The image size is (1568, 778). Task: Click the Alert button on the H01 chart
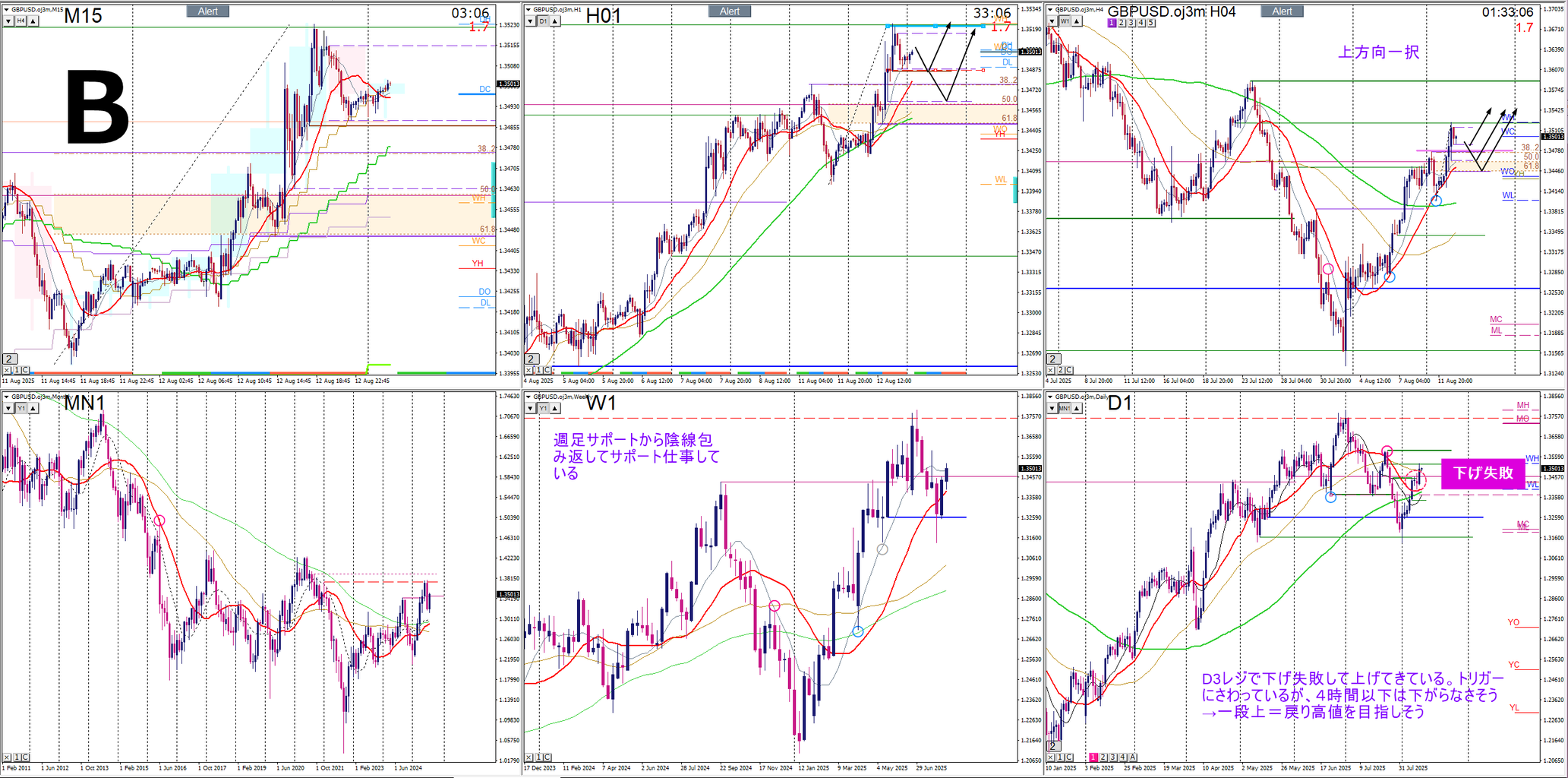click(x=730, y=11)
